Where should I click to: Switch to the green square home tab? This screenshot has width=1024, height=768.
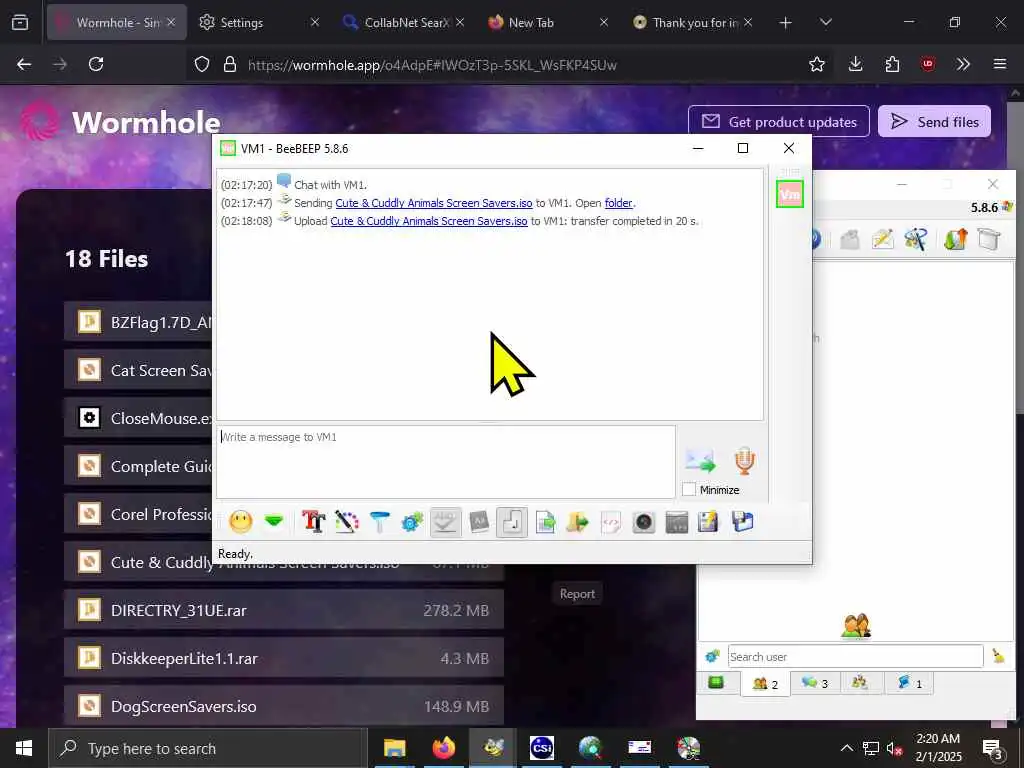point(716,683)
